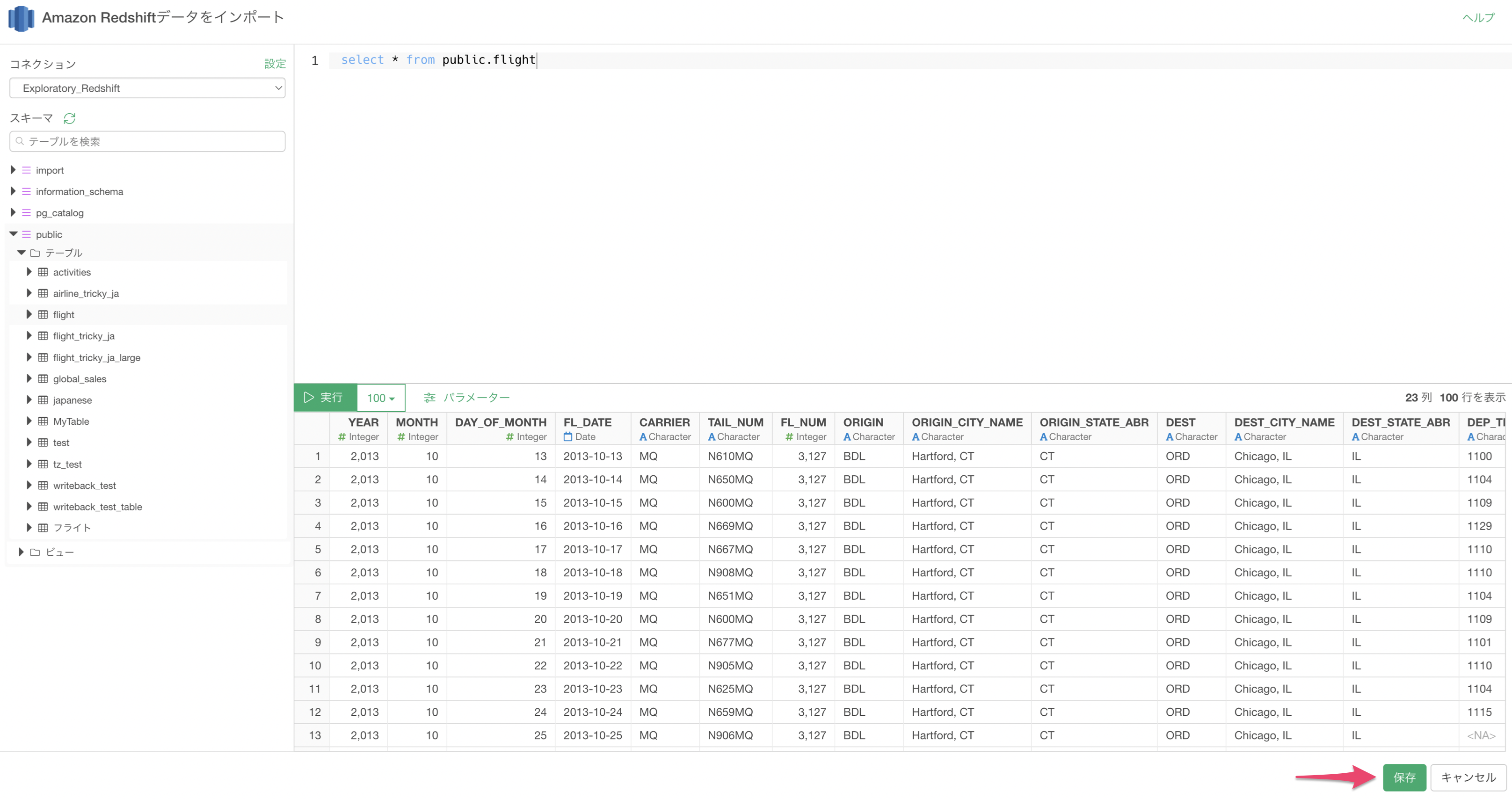1512x799 pixels.
Task: Click the <NA> cell in row 13
Action: tap(1482, 736)
